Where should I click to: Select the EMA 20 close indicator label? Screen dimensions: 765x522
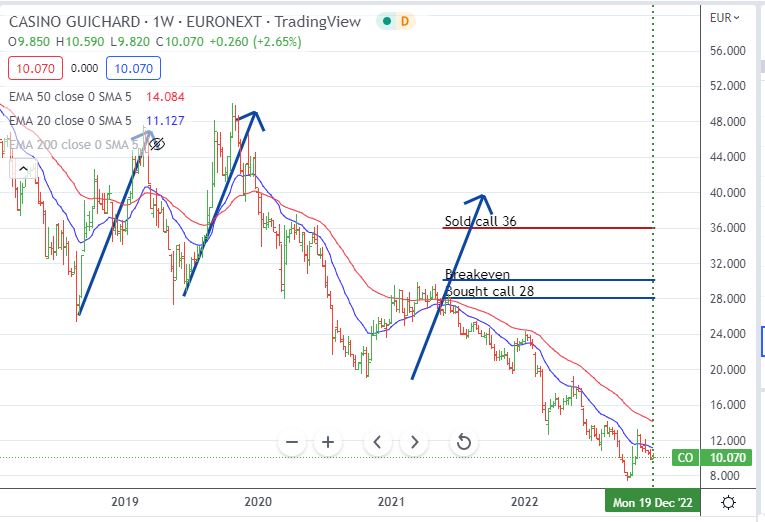click(x=70, y=120)
